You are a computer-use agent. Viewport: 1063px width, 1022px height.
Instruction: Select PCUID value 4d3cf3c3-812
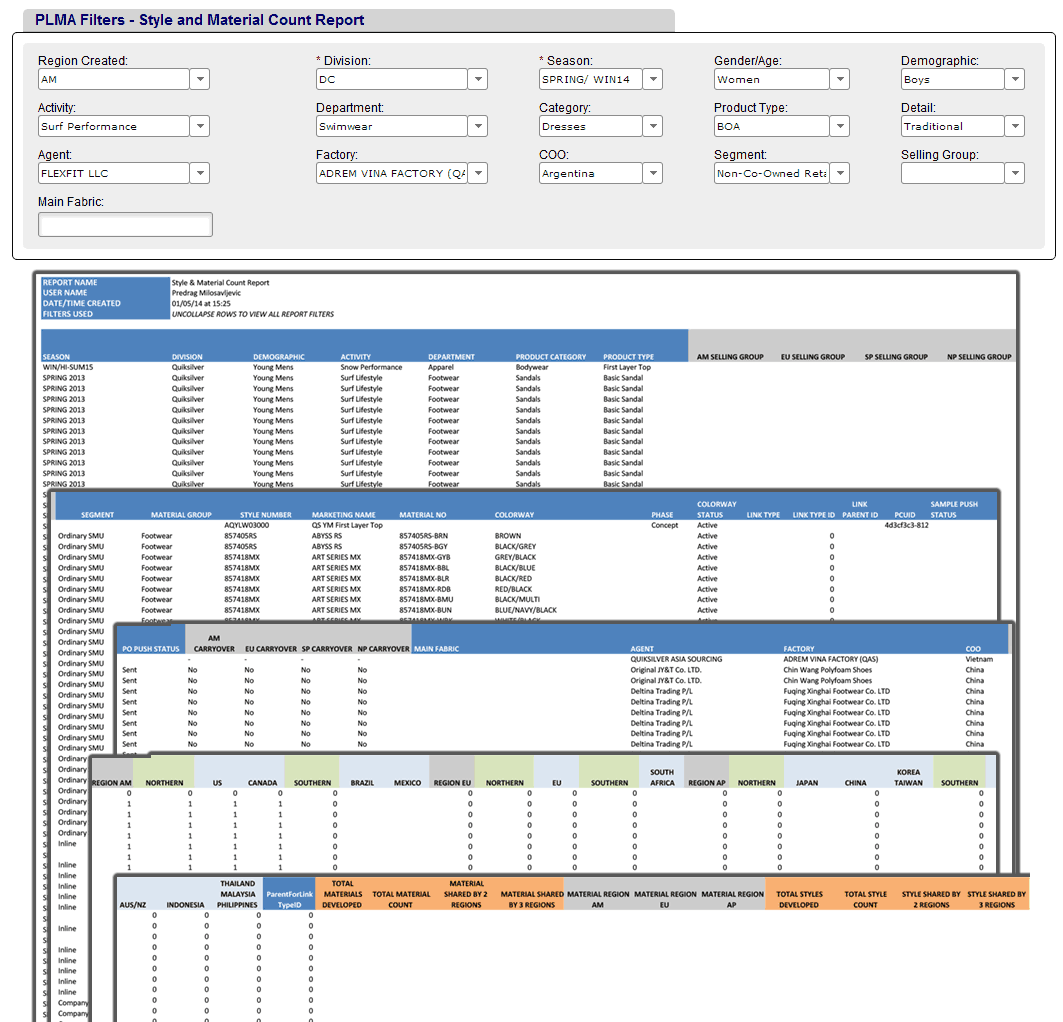(x=906, y=525)
